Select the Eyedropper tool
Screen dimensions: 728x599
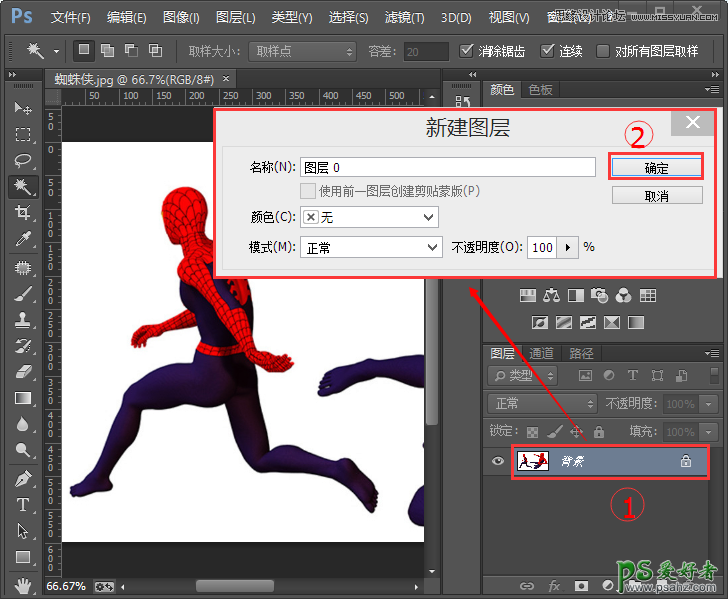tap(22, 239)
